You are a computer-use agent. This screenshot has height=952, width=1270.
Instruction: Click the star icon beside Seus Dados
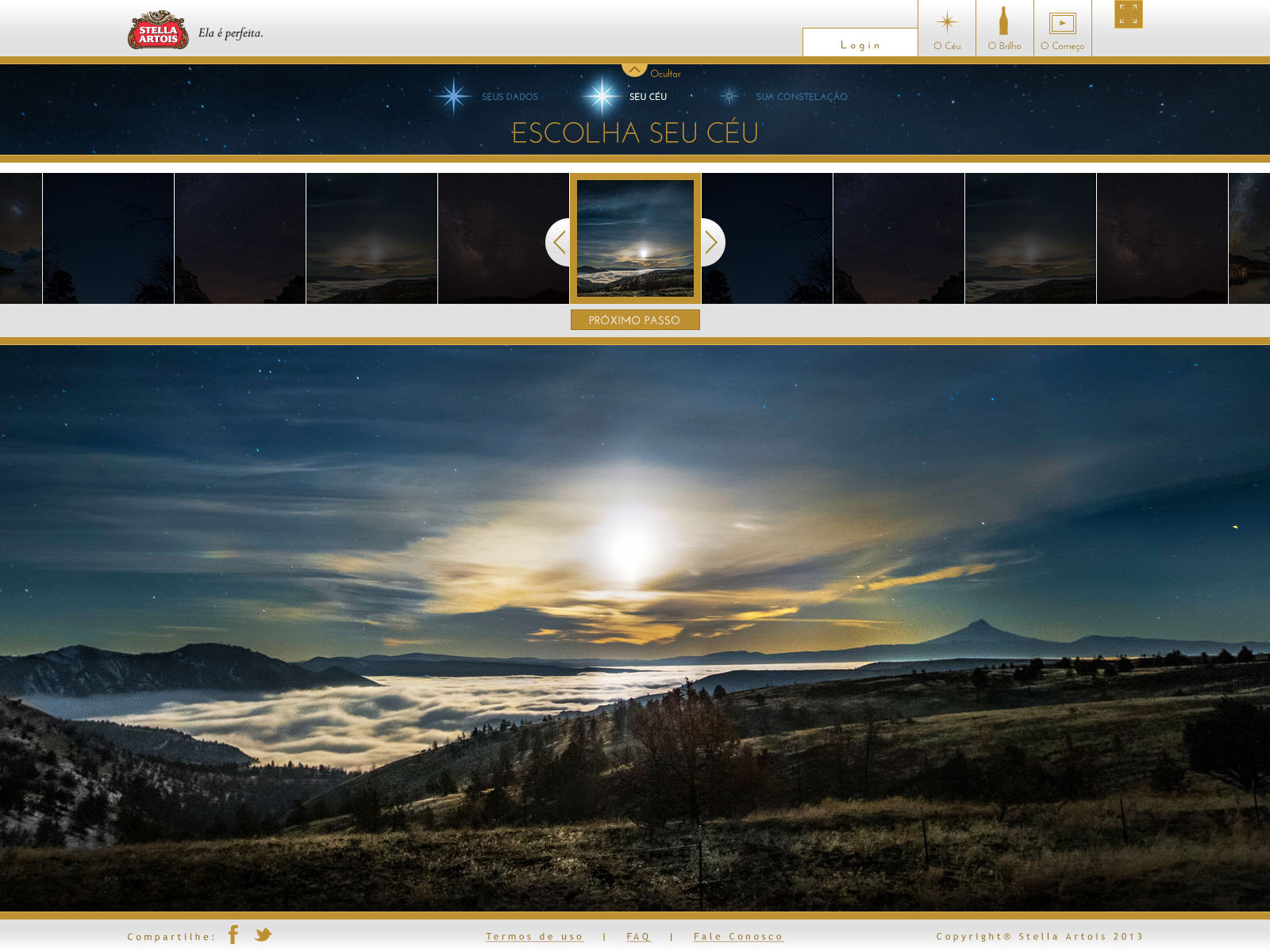pyautogui.click(x=453, y=96)
